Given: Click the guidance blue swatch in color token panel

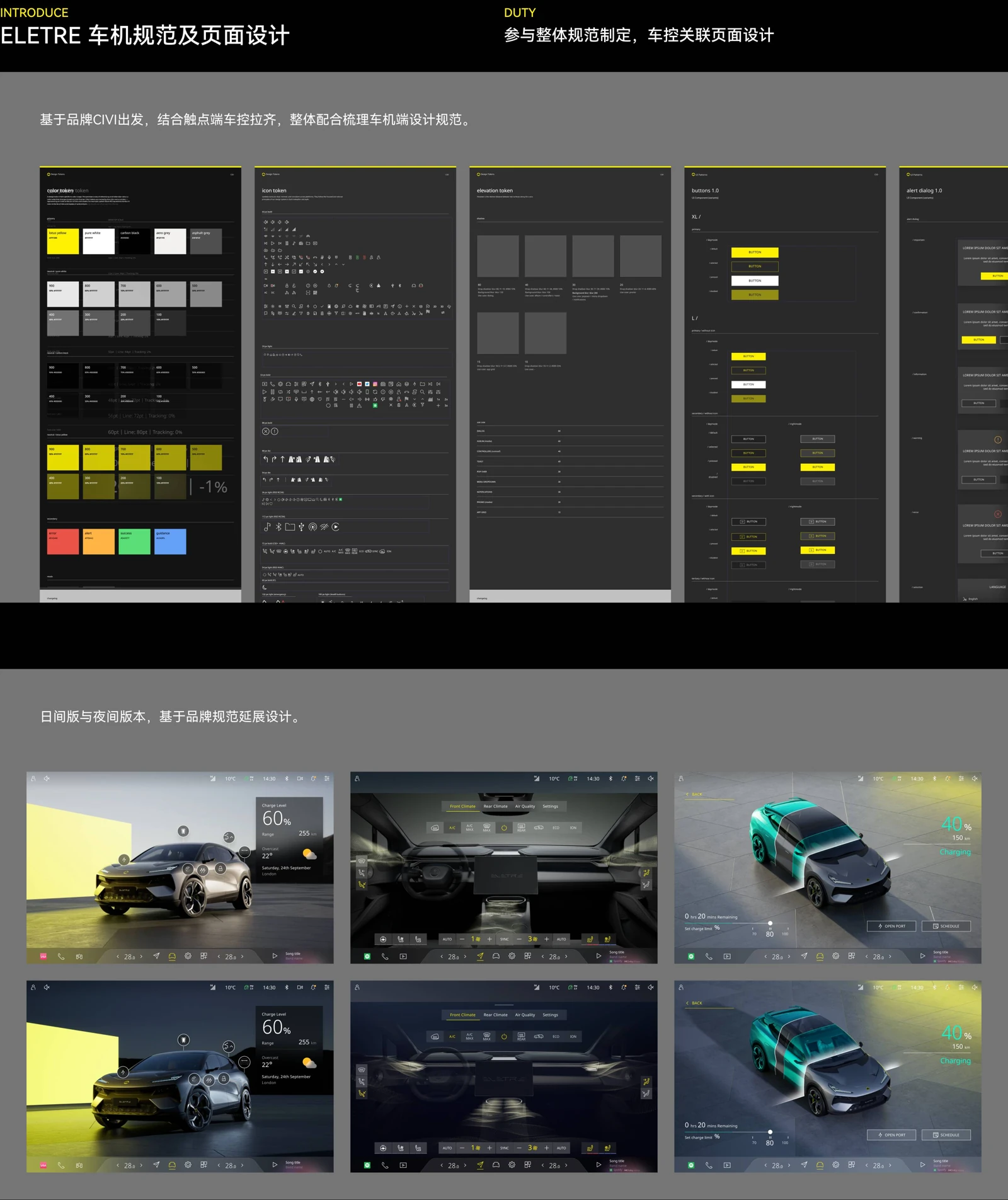Looking at the screenshot, I should click(x=170, y=541).
